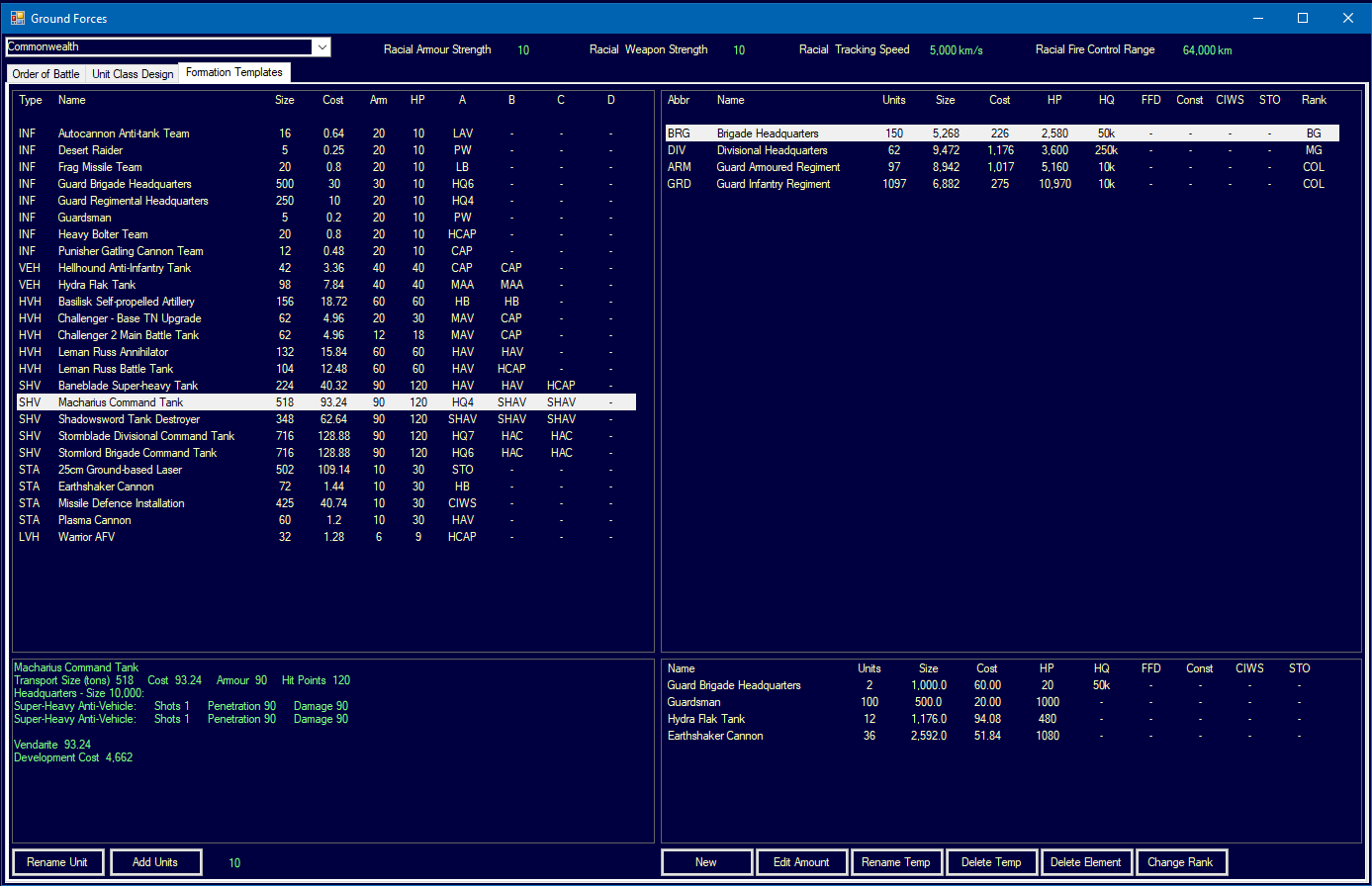
Task: Click the Change Rank button
Action: (1181, 862)
